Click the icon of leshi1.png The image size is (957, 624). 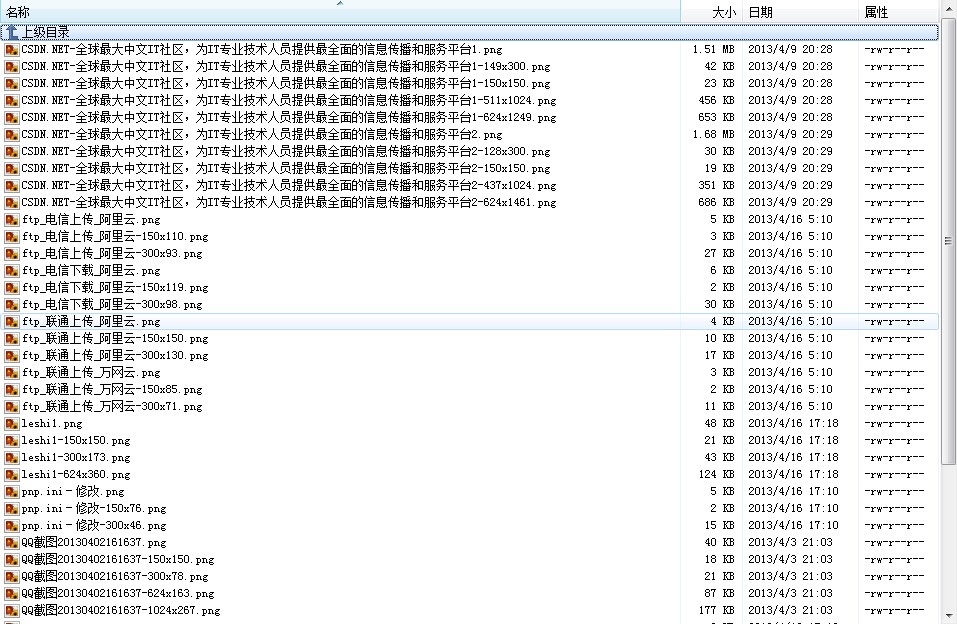(x=12, y=424)
